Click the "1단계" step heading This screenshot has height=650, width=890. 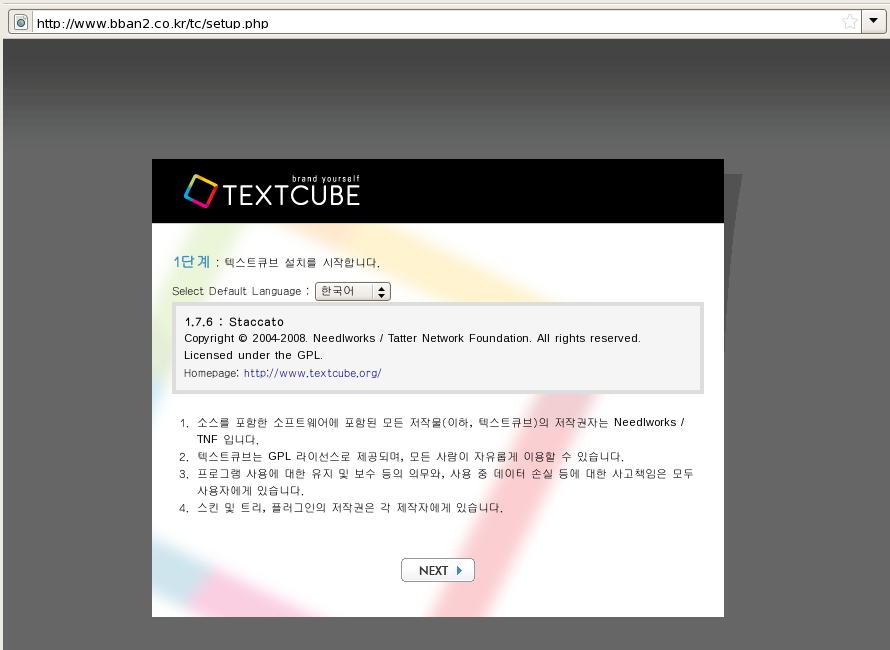coord(191,262)
